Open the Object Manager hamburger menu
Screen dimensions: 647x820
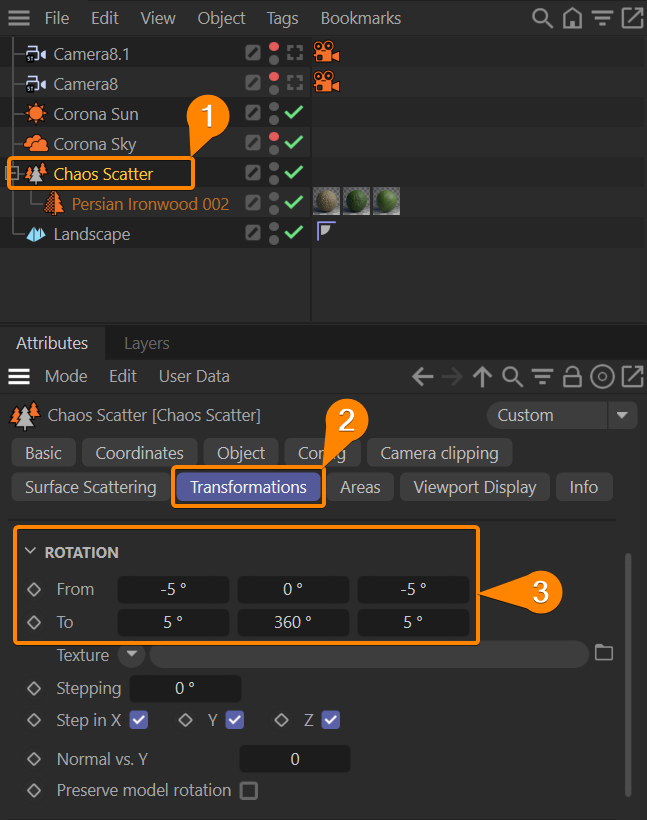(19, 18)
